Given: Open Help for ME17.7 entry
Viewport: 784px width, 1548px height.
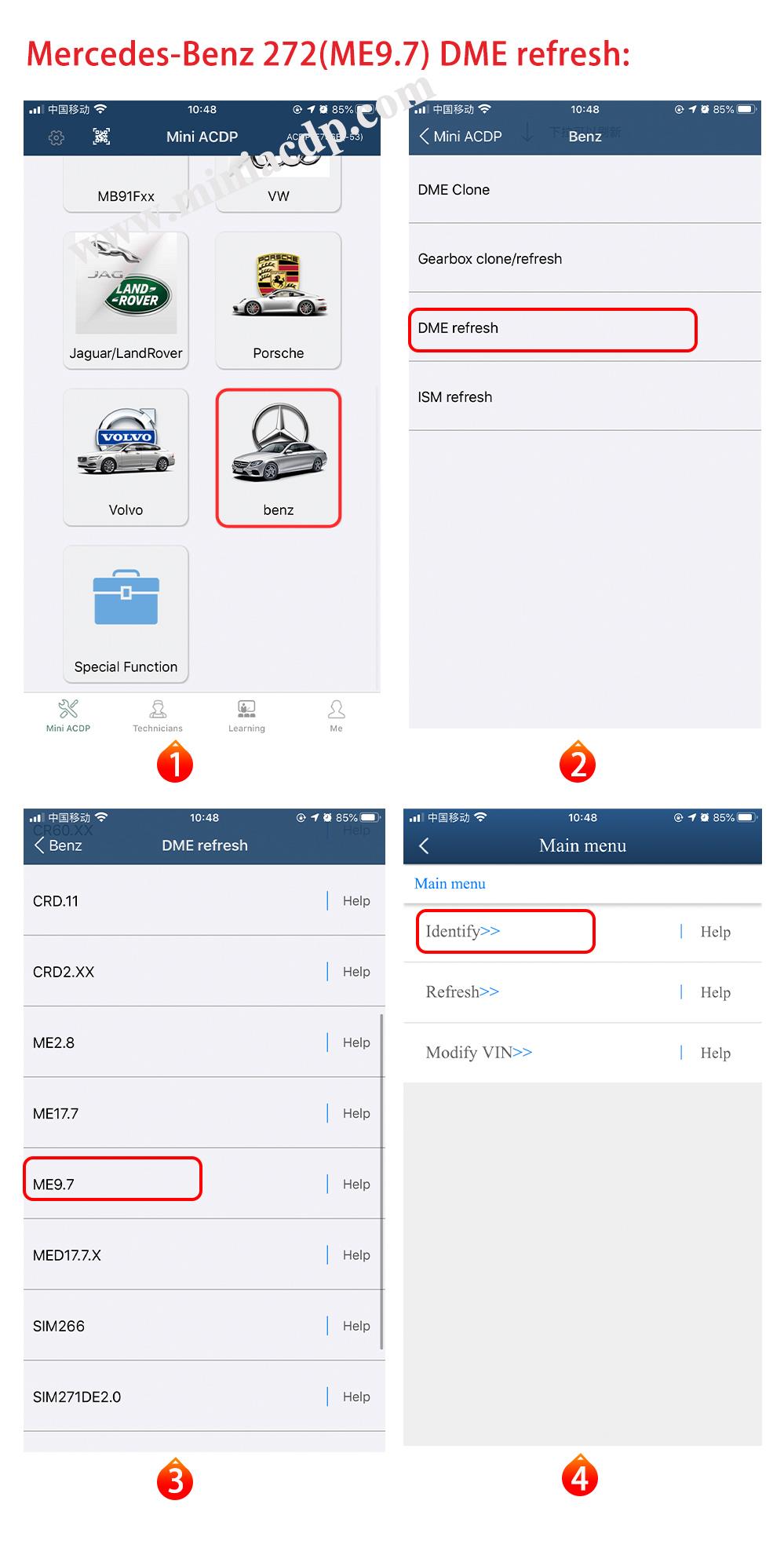Looking at the screenshot, I should [x=356, y=1113].
